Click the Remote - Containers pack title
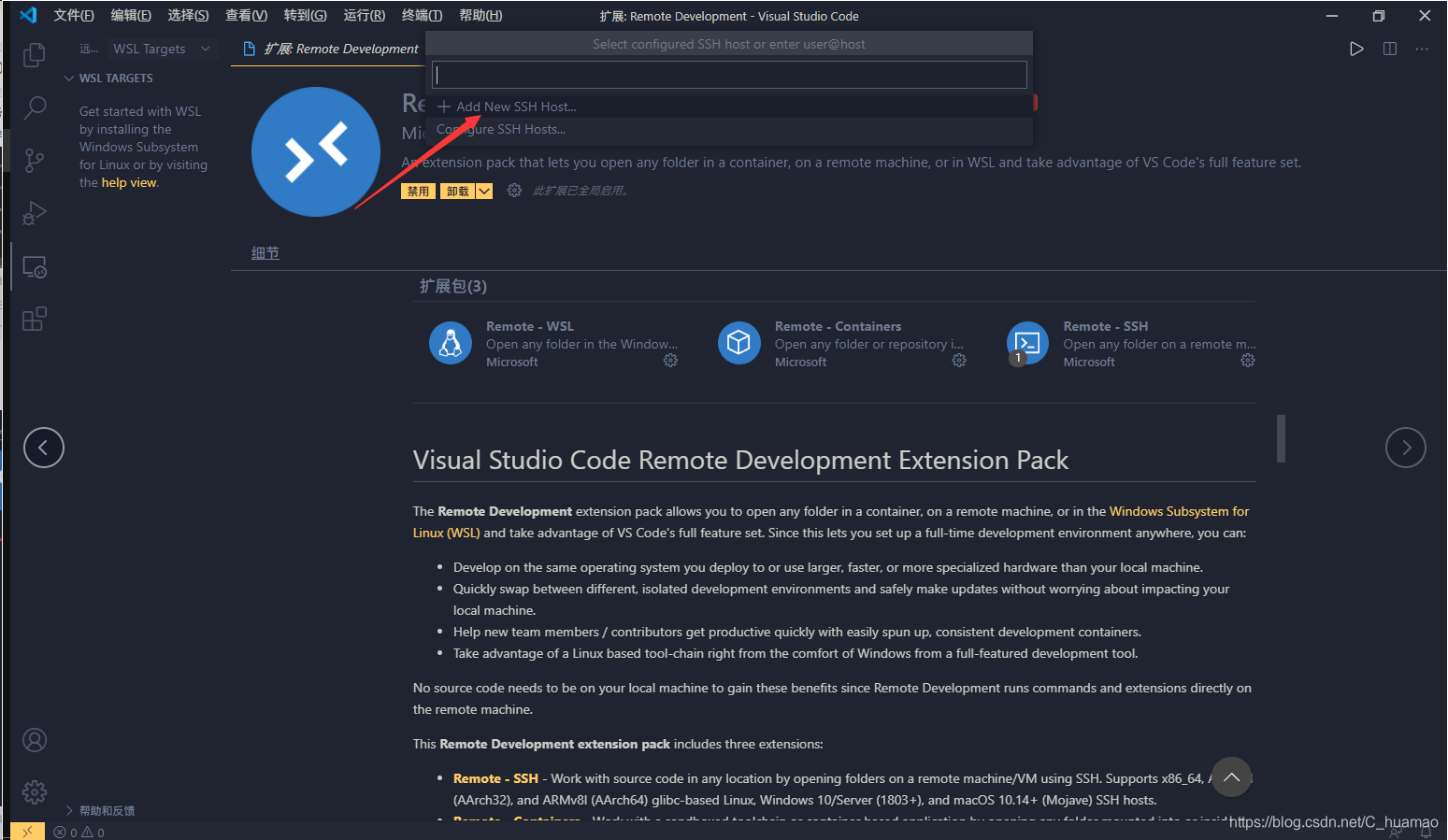Image resolution: width=1448 pixels, height=840 pixels. (x=838, y=326)
